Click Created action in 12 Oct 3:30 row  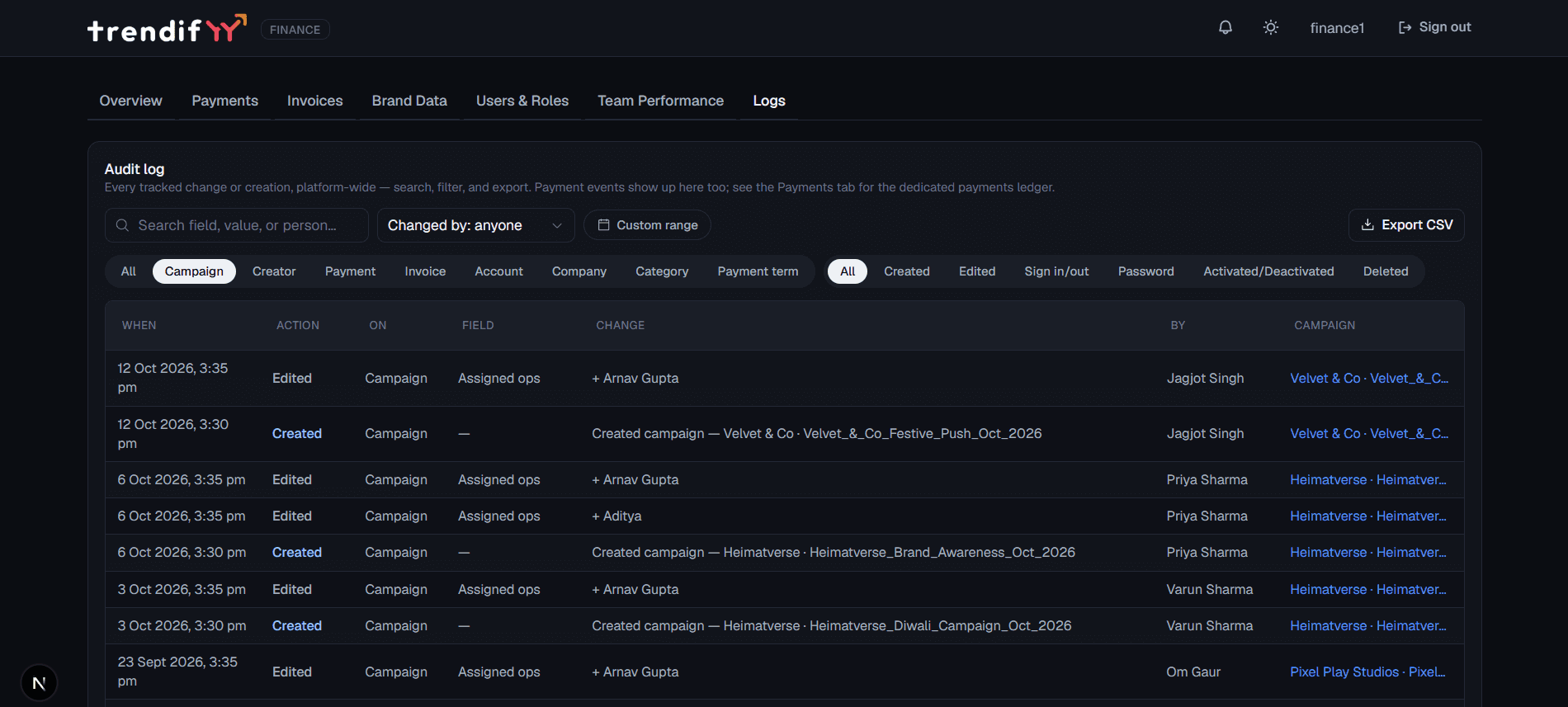297,433
